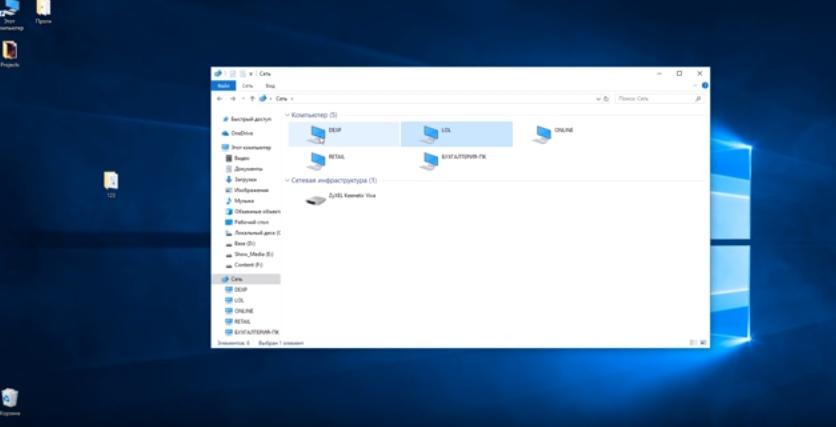This screenshot has width=836, height=427.
Task: Select the RETAIL computer icon
Action: click(x=318, y=160)
